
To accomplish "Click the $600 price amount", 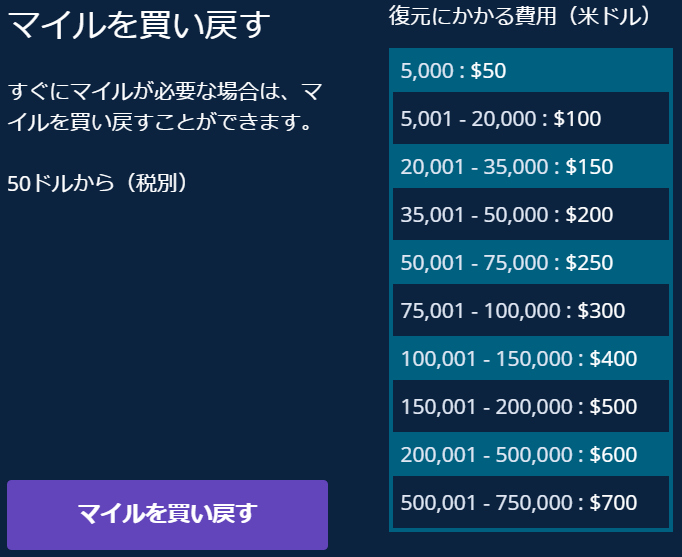I will point(613,455).
